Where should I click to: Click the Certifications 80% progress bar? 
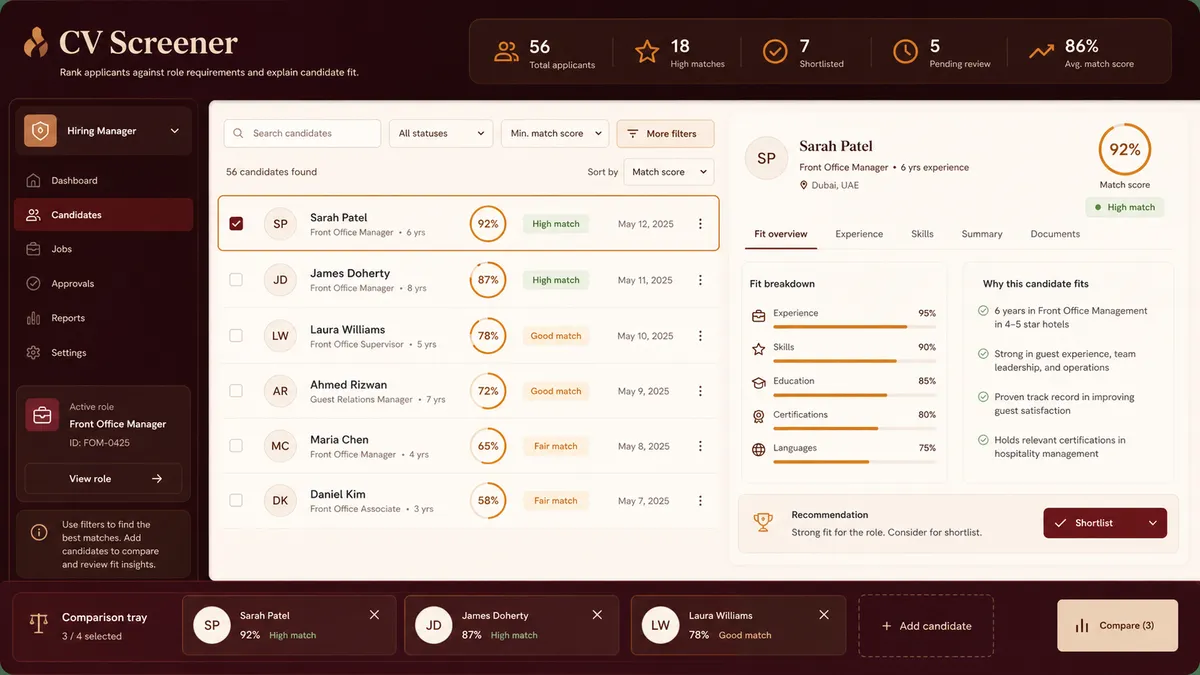(x=855, y=428)
